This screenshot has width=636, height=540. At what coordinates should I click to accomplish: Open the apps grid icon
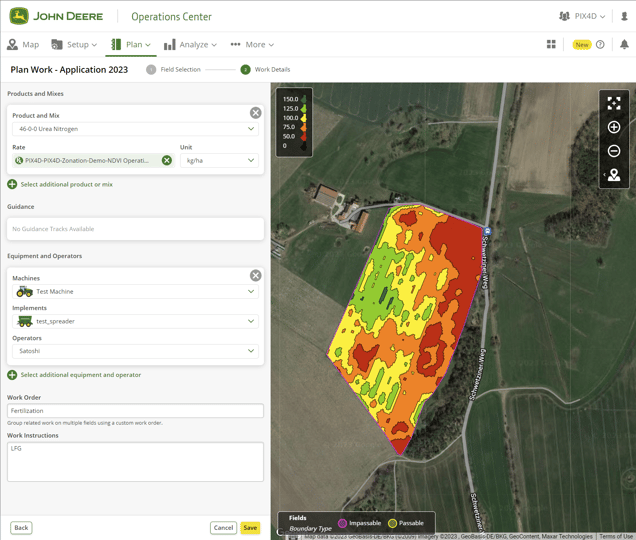(551, 45)
